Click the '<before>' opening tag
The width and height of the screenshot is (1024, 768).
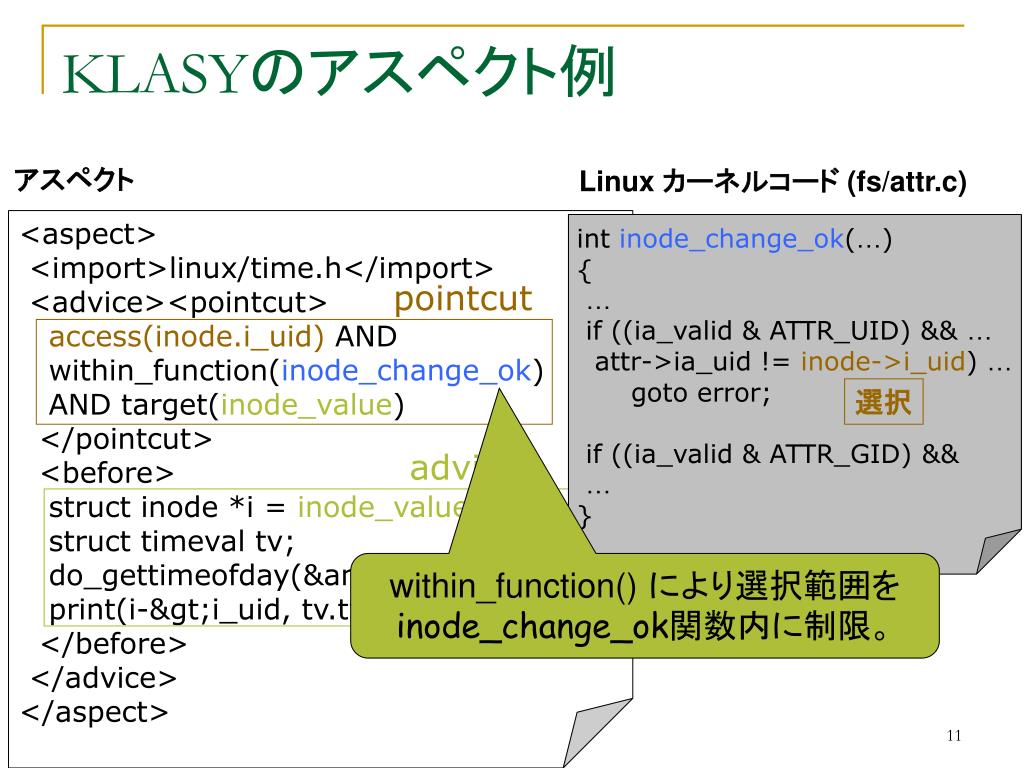(108, 473)
